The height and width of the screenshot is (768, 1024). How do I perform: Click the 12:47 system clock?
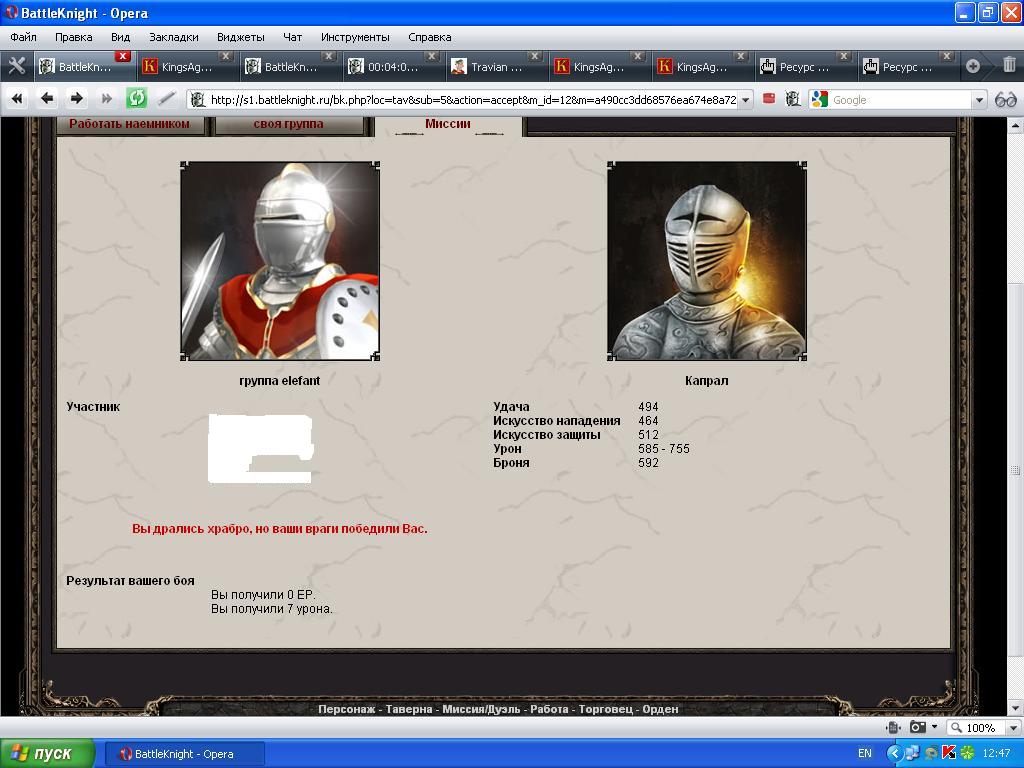pos(997,754)
